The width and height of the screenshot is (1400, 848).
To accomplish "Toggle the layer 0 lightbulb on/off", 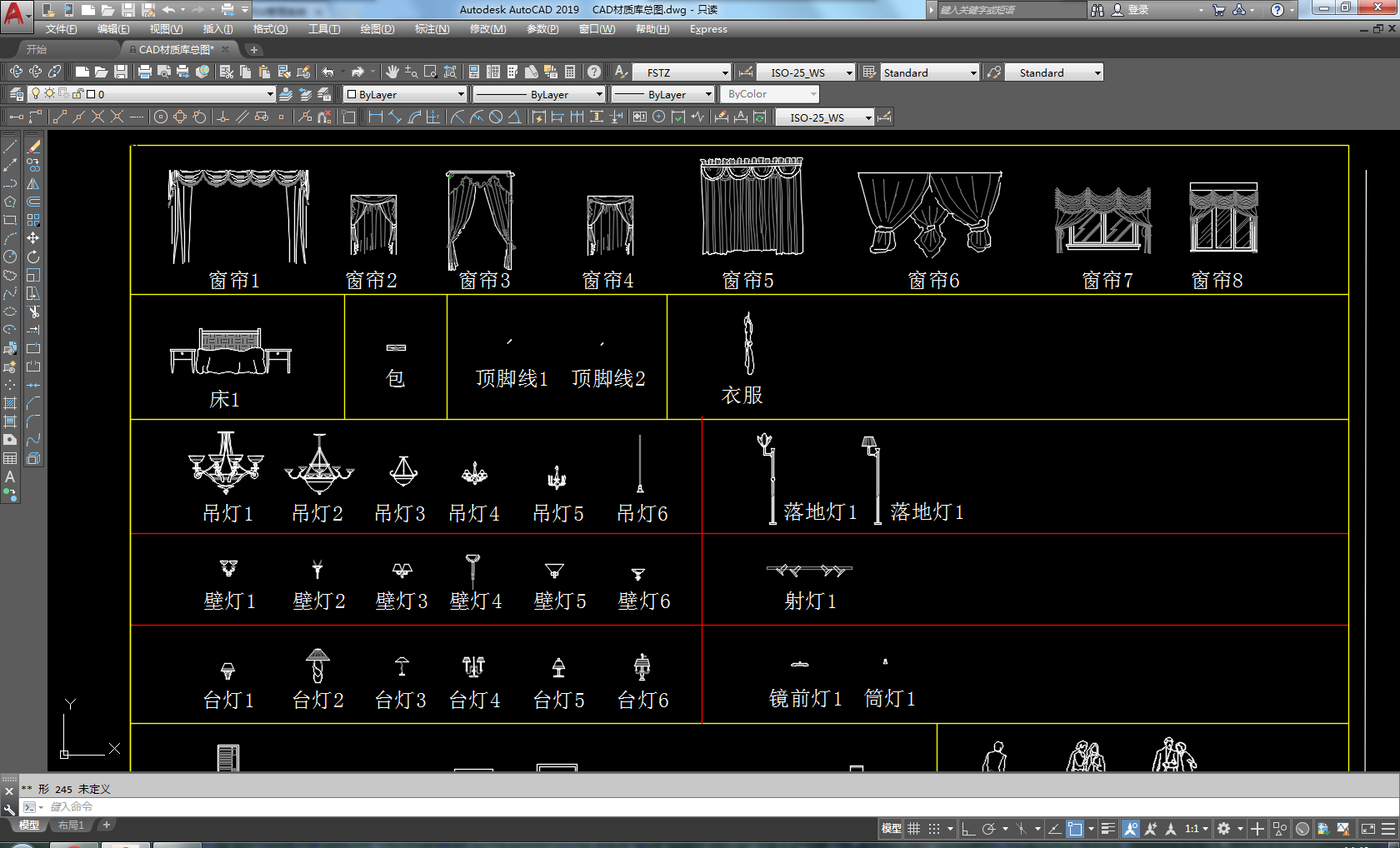I will [x=35, y=94].
